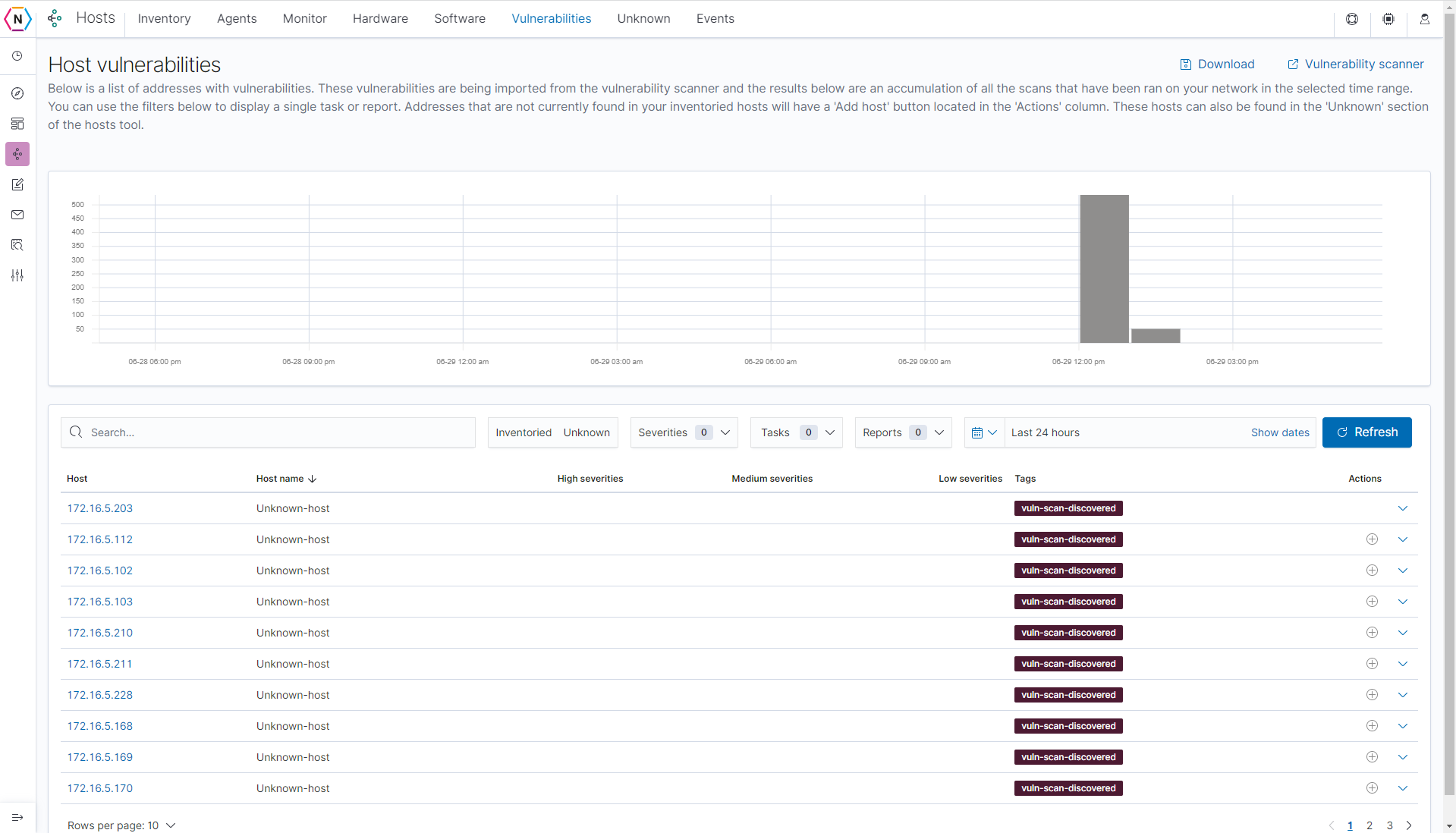Add host for 172.16.5.211

point(1372,664)
